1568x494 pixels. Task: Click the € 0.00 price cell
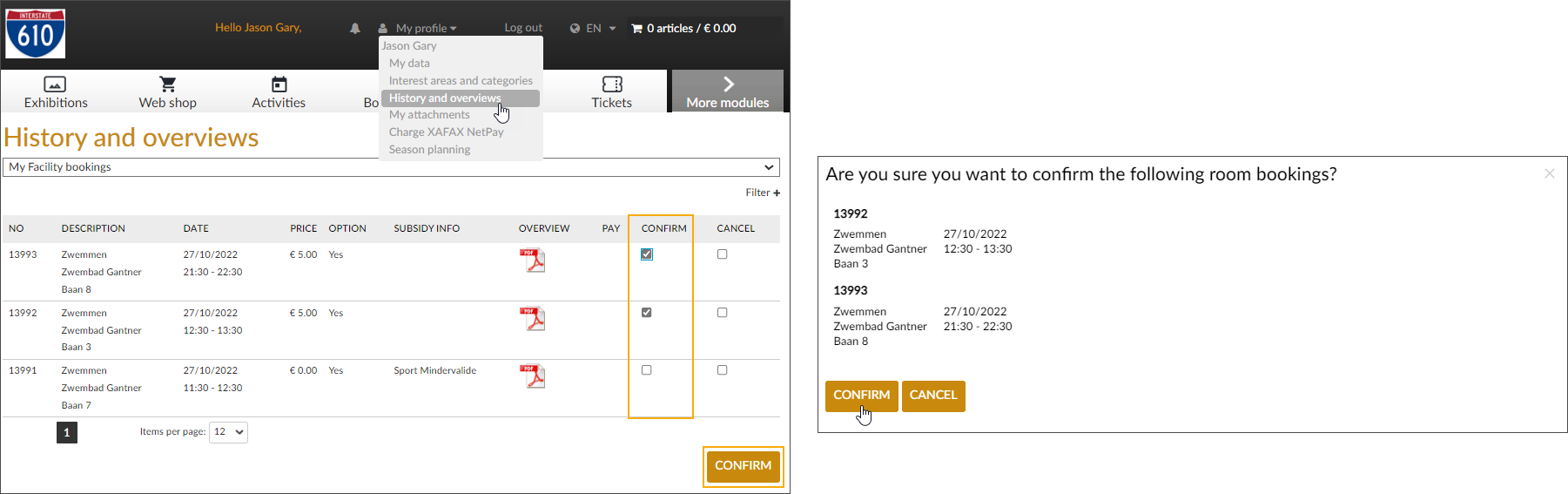pyautogui.click(x=304, y=370)
